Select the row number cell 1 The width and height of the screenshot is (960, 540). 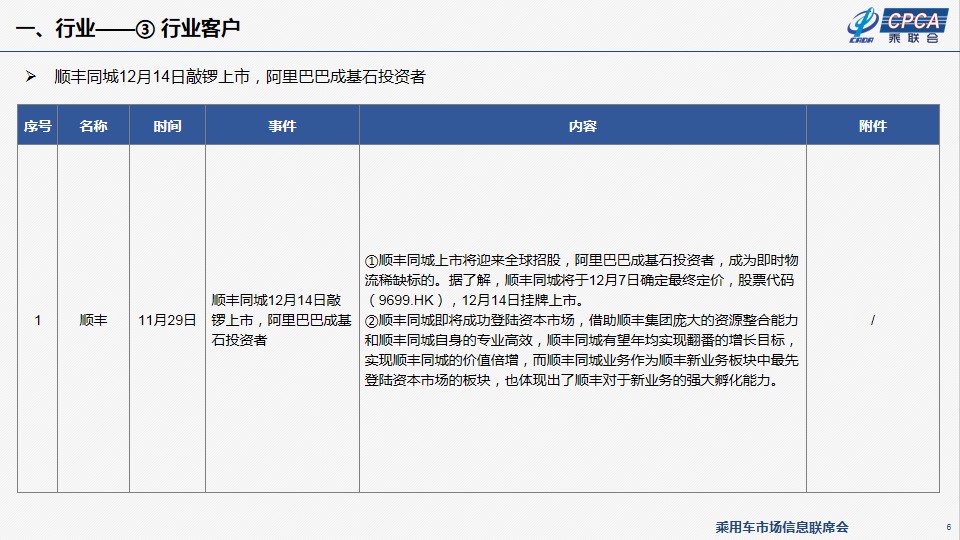(37, 320)
